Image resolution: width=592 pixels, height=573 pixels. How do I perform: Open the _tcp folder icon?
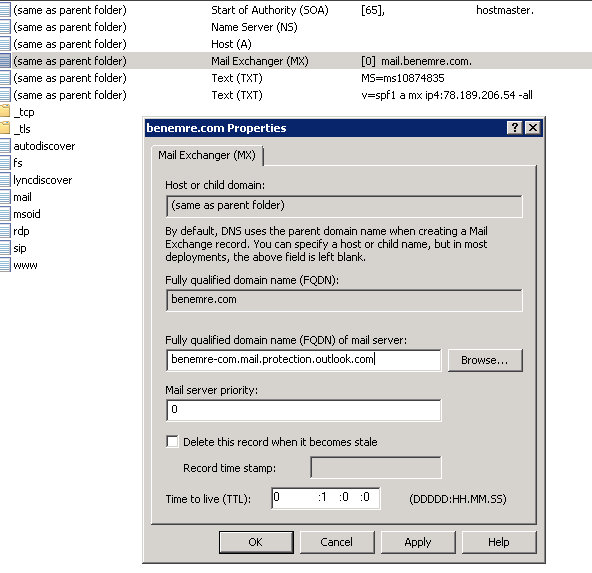5,112
